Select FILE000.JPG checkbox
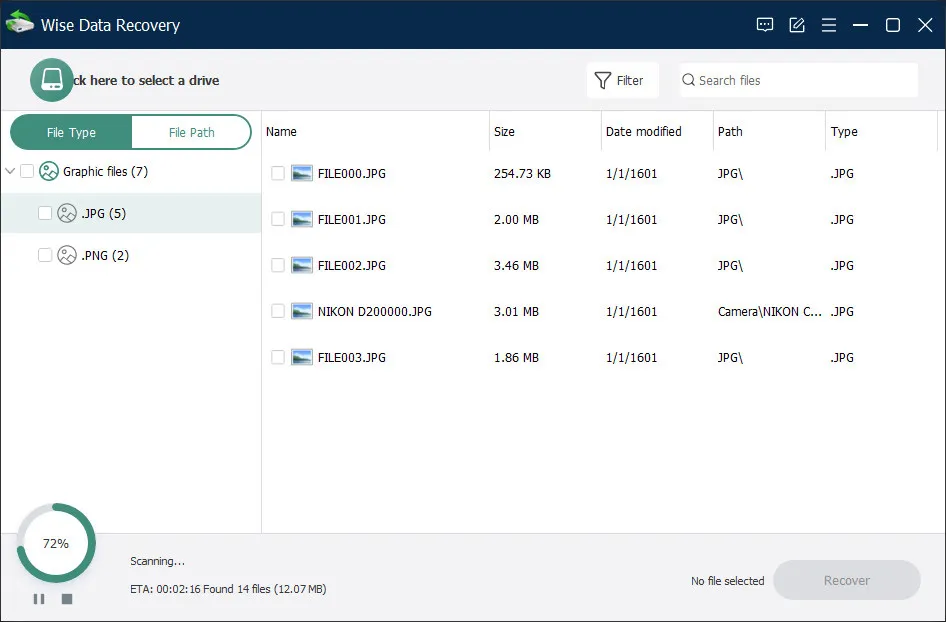This screenshot has width=946, height=622. click(x=278, y=174)
